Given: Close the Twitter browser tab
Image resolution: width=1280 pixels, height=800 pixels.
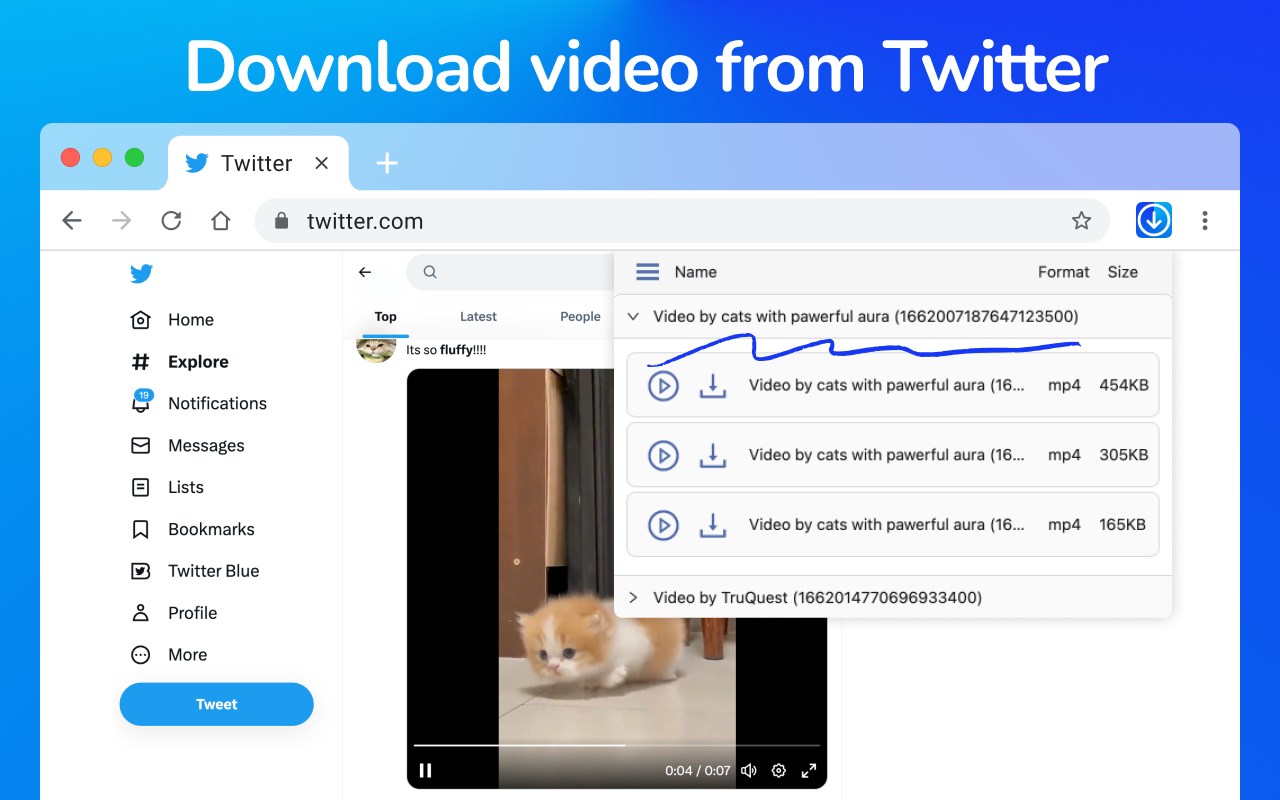Looking at the screenshot, I should (322, 163).
